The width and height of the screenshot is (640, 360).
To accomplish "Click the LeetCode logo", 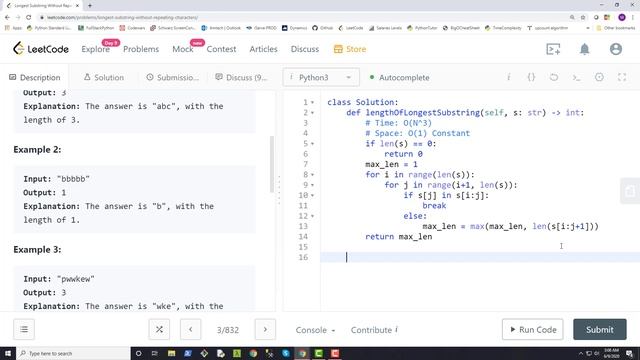I will click(41, 49).
